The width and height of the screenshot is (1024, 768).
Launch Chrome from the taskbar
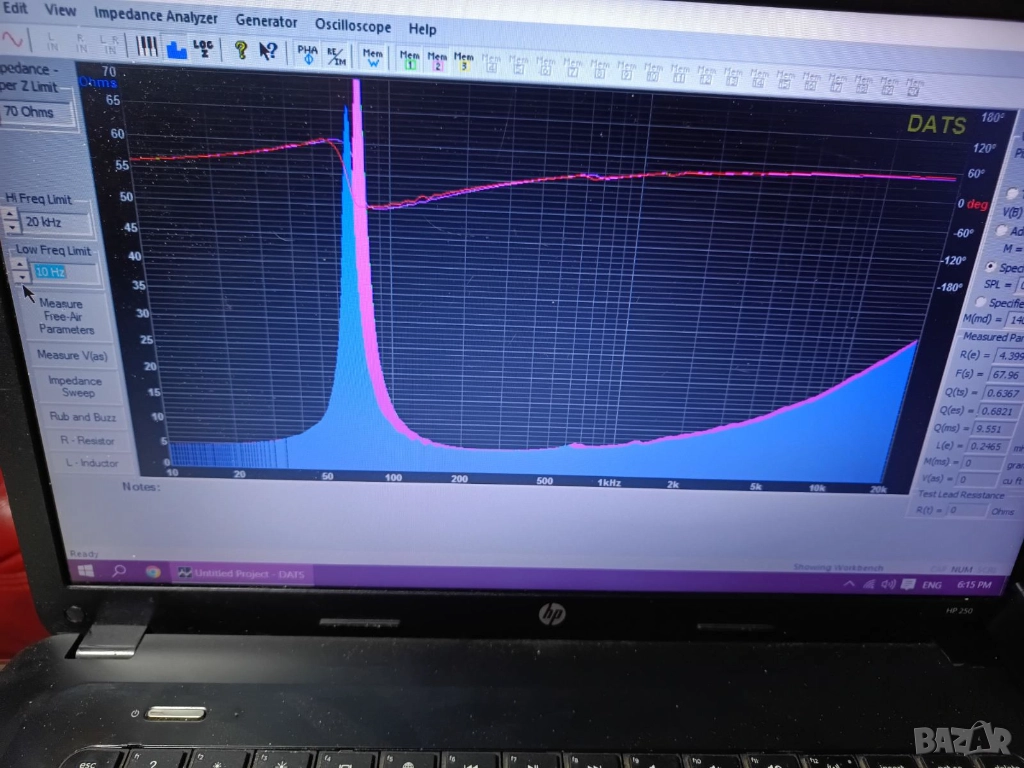click(153, 572)
